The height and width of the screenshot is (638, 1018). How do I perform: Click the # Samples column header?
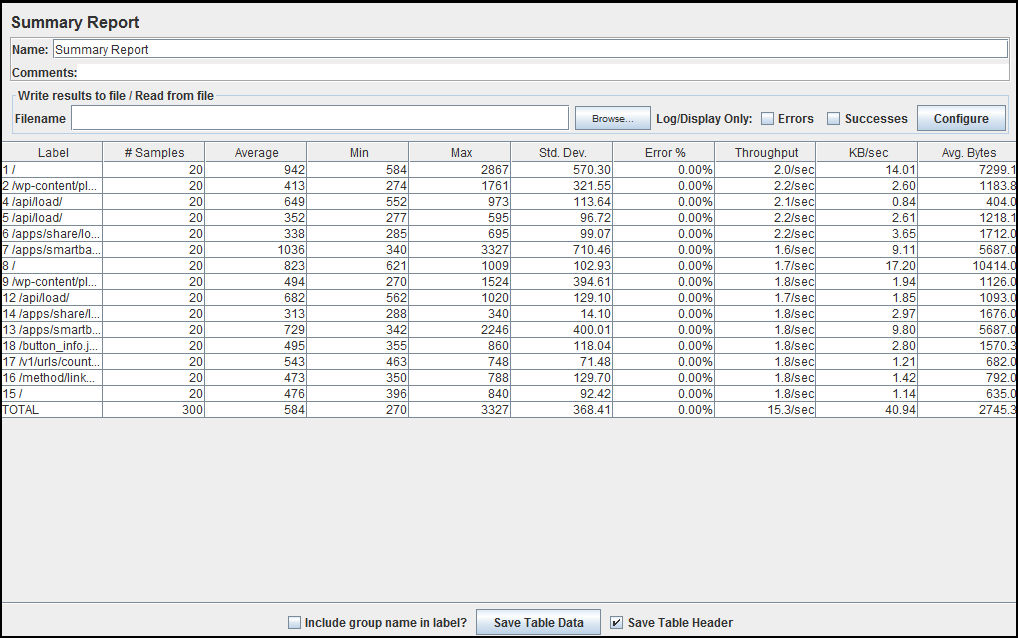pos(155,152)
